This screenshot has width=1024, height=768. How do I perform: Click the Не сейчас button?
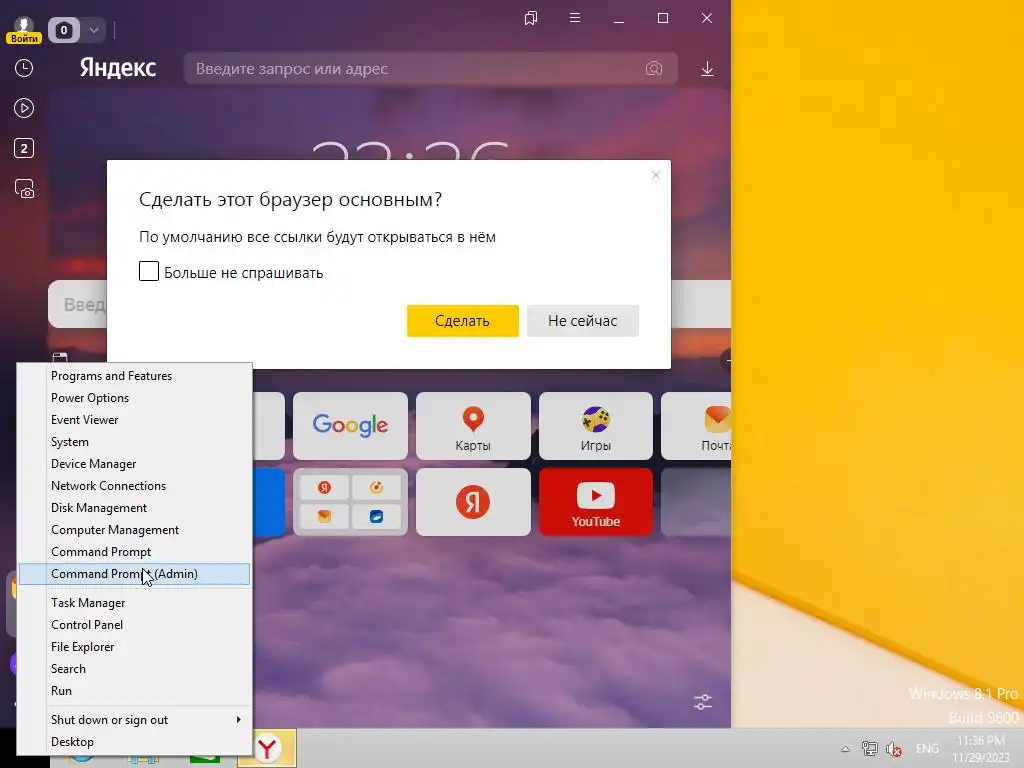(583, 321)
